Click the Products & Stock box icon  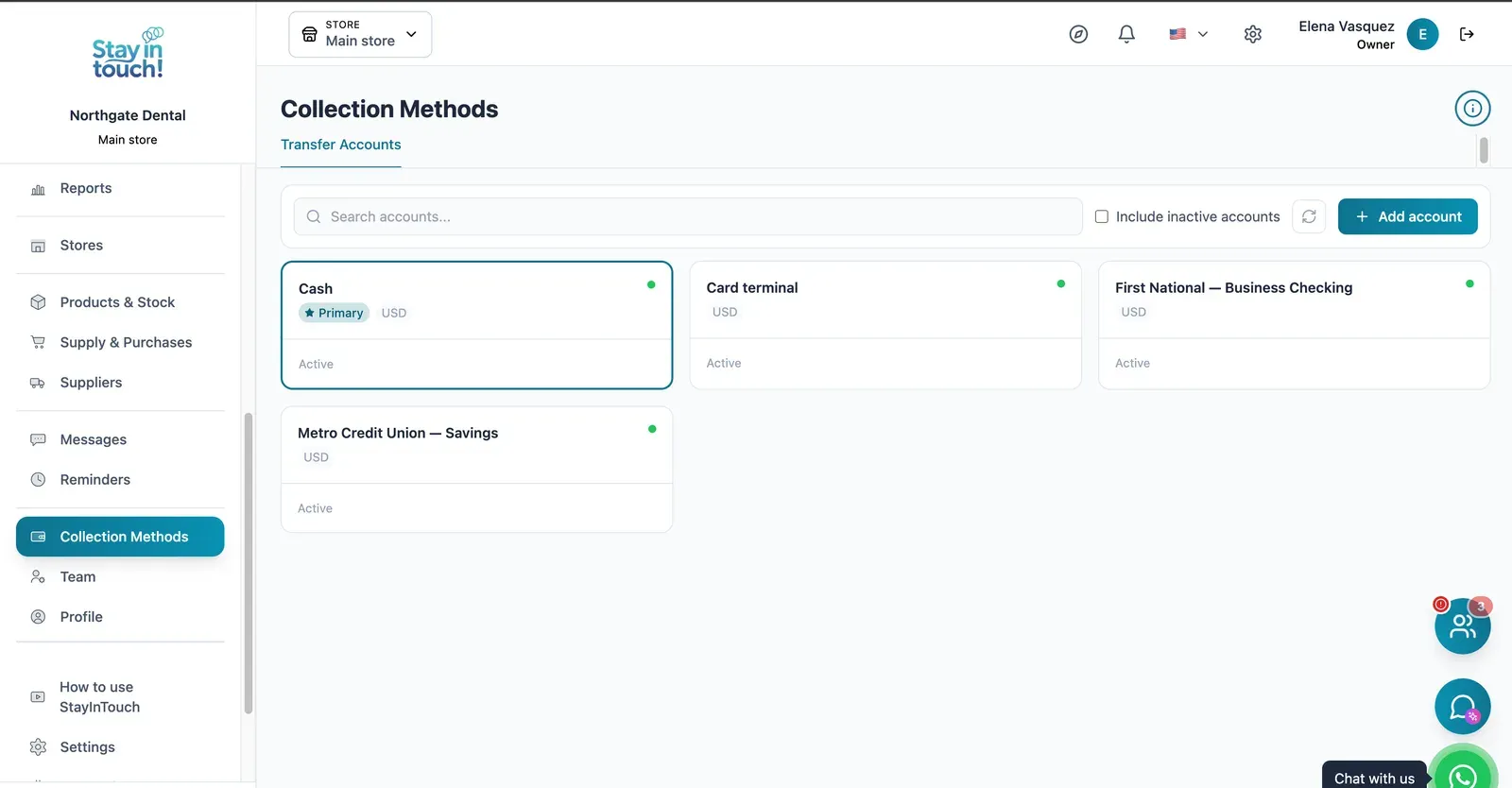pyautogui.click(x=38, y=302)
